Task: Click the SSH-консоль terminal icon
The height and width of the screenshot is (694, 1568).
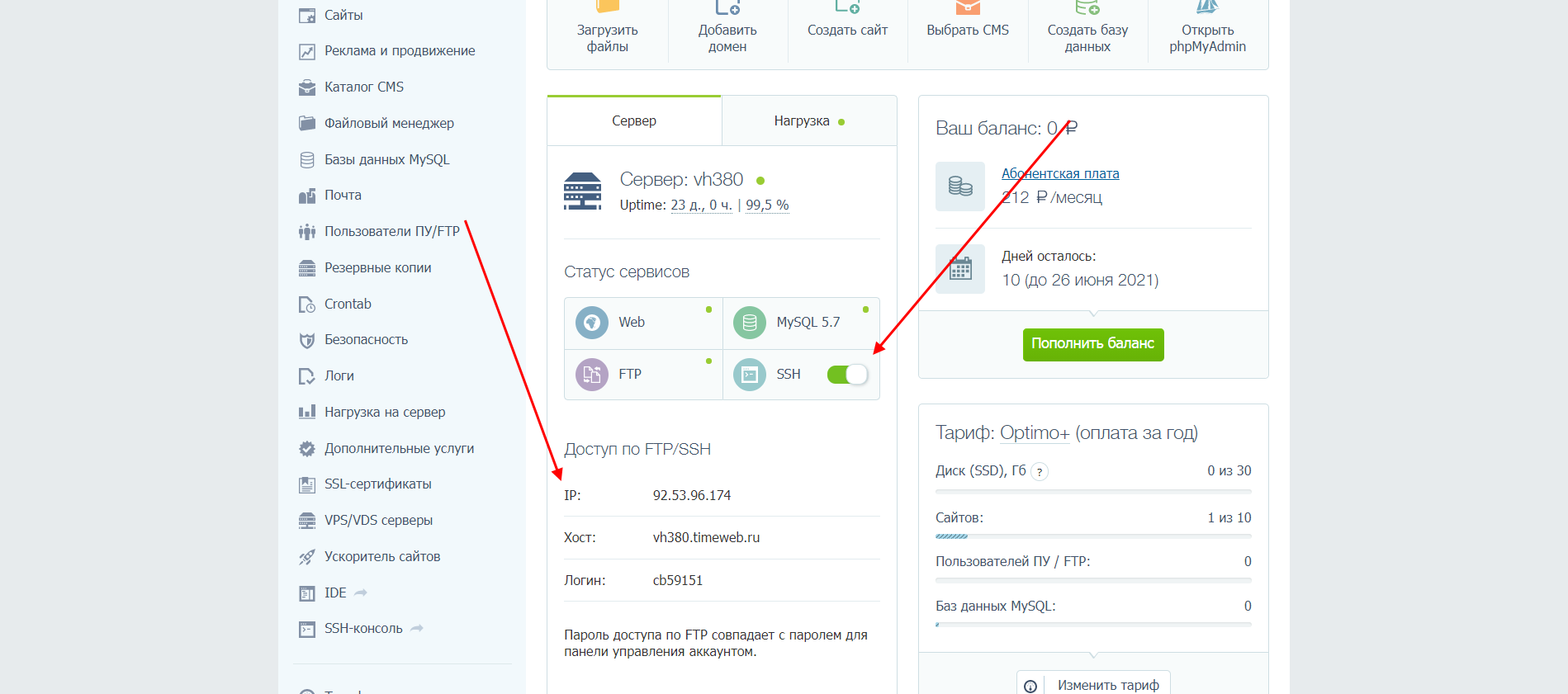Action: 307,630
